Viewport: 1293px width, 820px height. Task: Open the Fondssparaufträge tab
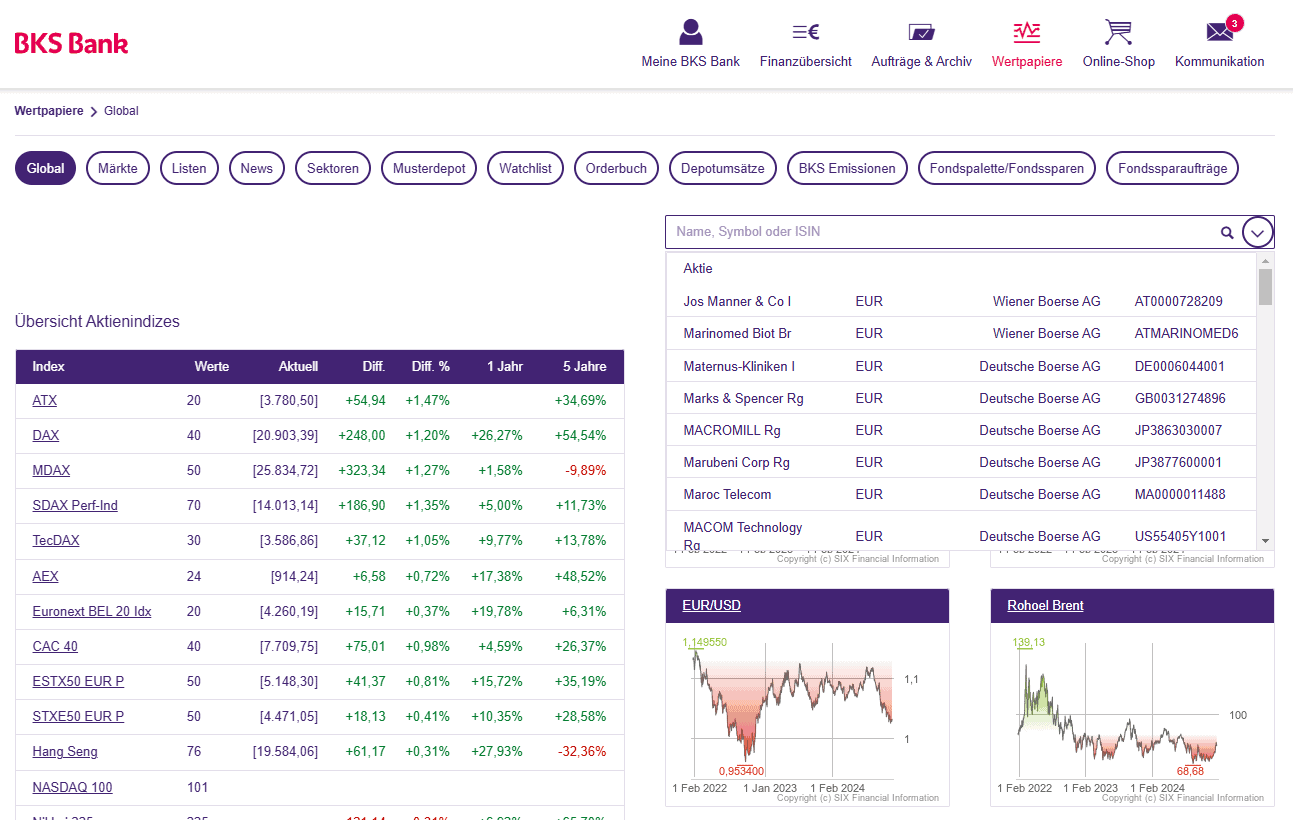[x=1173, y=168]
